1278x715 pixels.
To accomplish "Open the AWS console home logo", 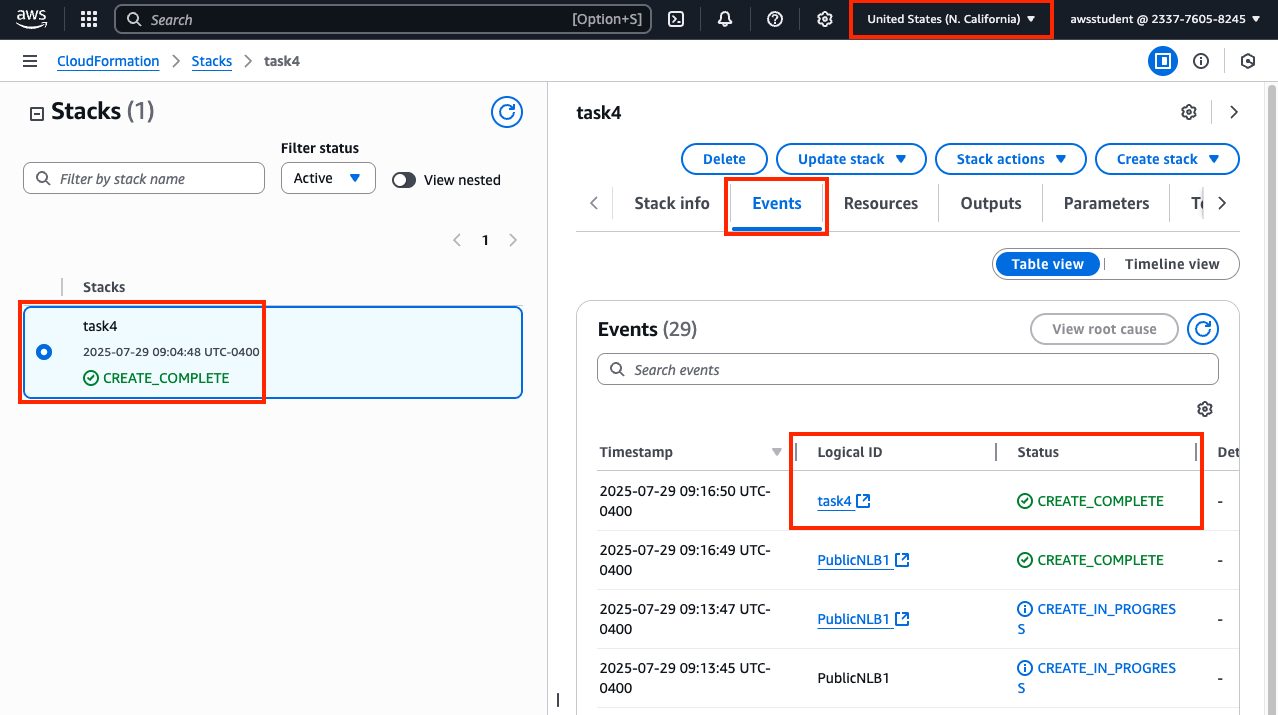I will pos(31,19).
